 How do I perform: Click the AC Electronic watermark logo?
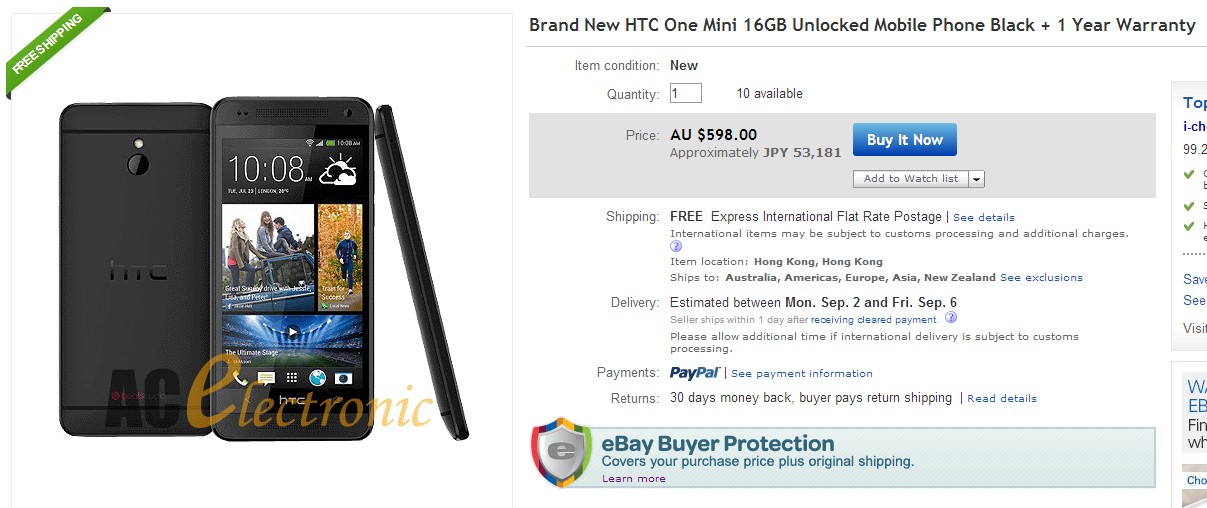(271, 400)
